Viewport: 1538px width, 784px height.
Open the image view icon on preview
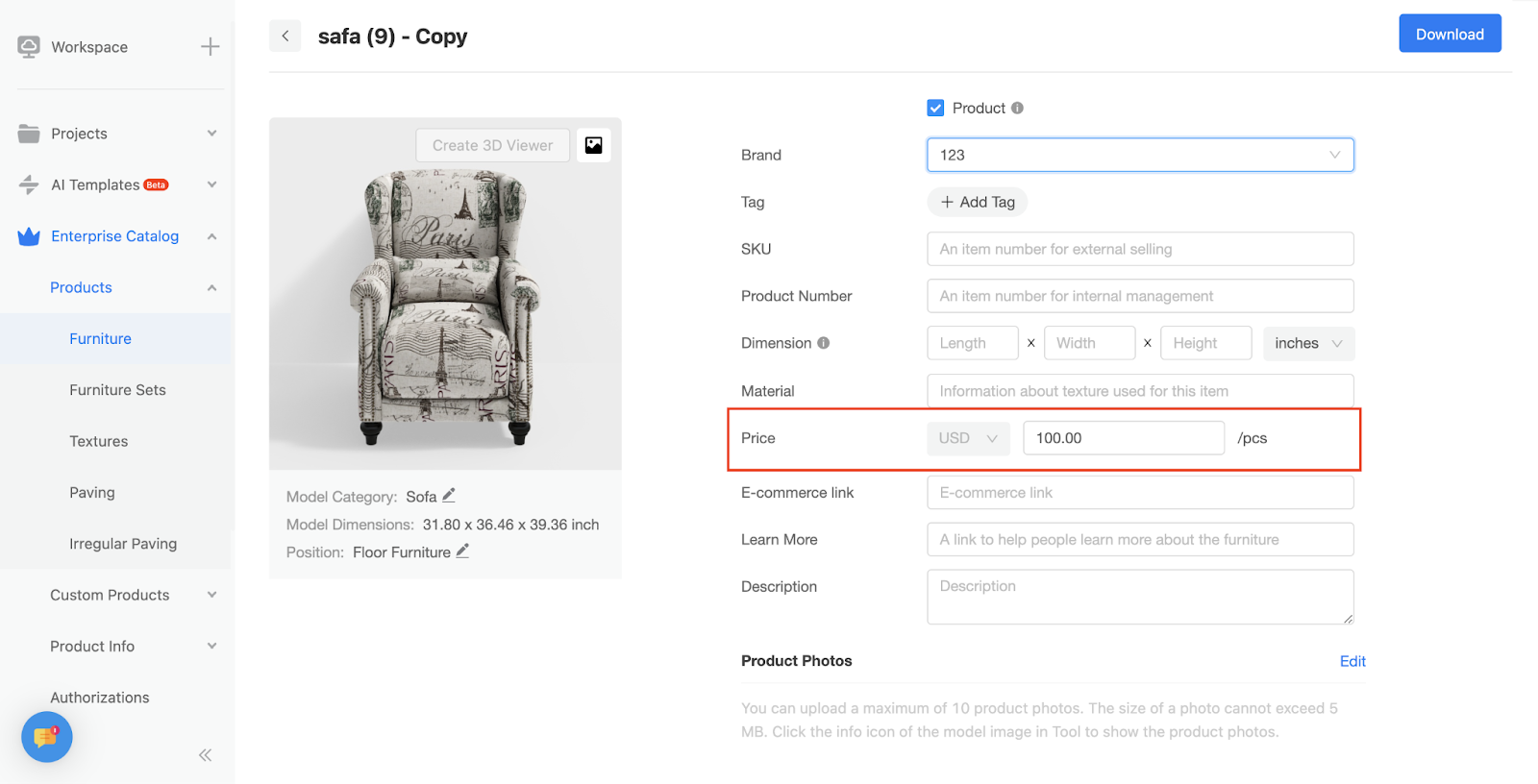pos(593,145)
